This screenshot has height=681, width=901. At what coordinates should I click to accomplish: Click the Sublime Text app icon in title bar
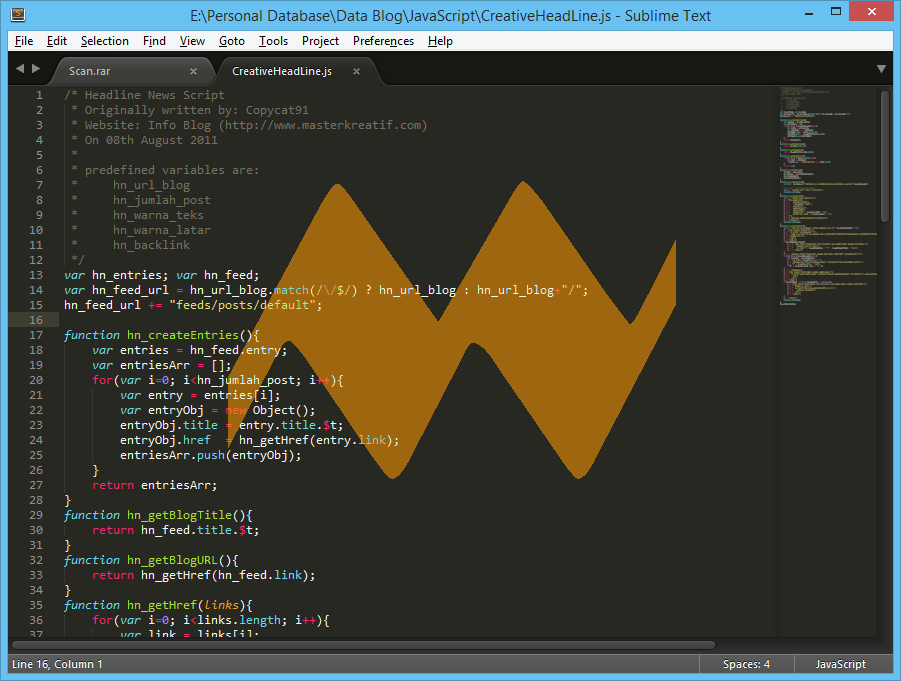(18, 14)
